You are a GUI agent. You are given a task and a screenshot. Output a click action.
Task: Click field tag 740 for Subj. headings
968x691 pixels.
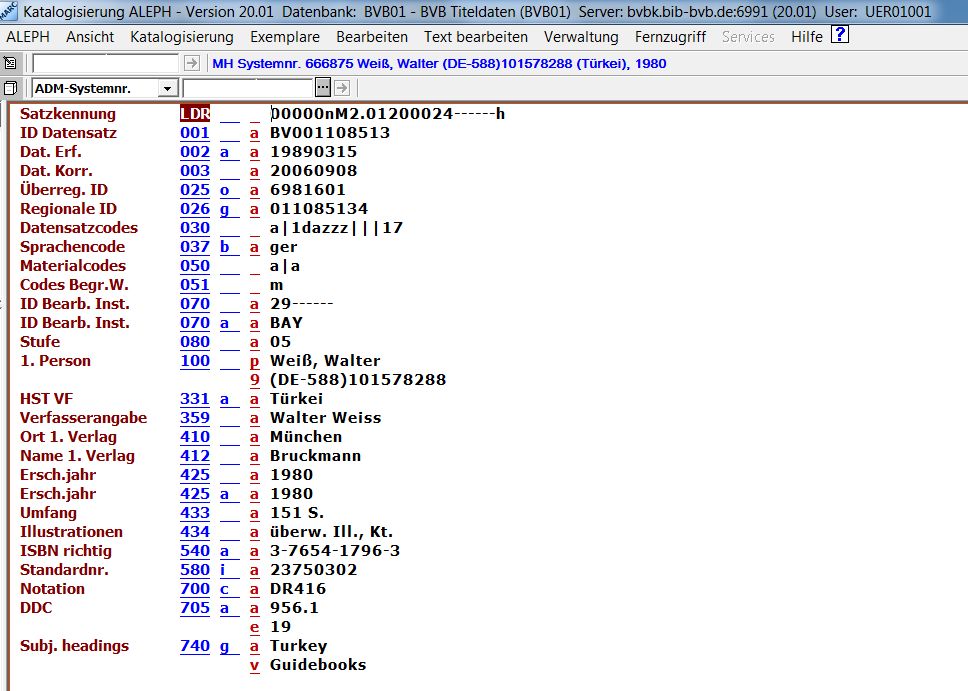(x=195, y=646)
